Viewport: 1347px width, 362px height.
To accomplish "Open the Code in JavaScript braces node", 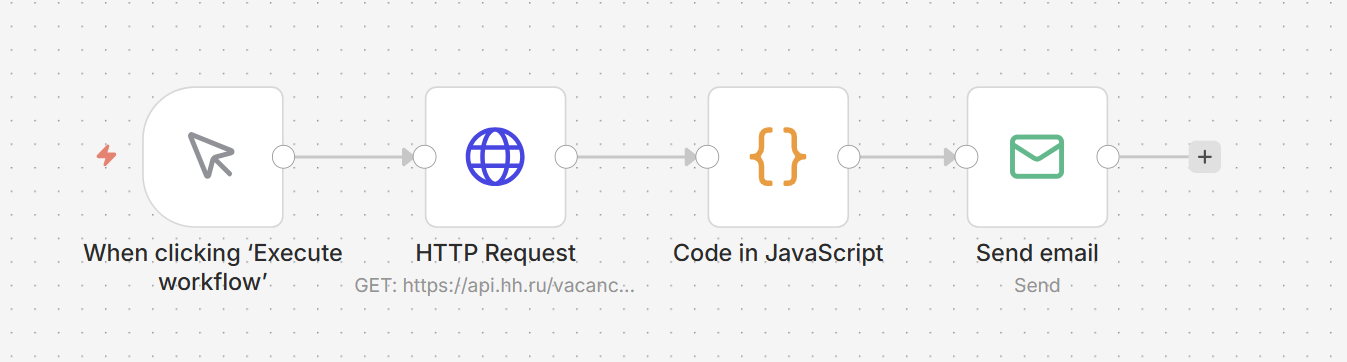I will coord(778,157).
